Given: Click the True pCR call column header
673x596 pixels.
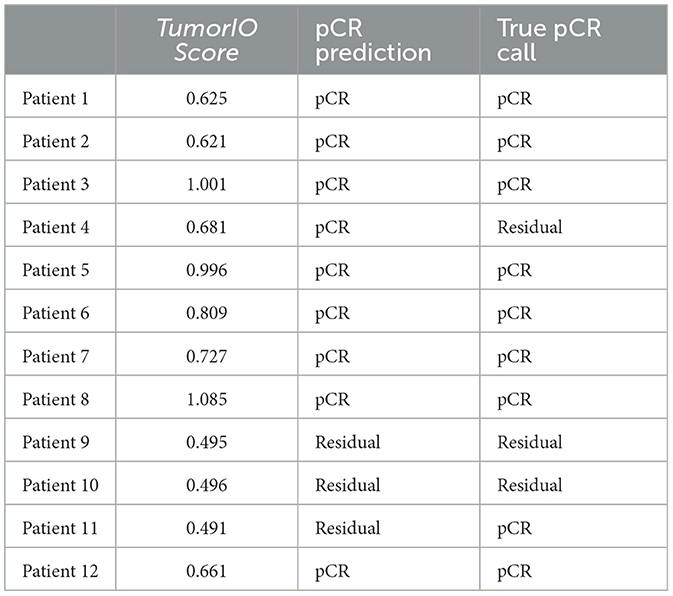Looking at the screenshot, I should (549, 41).
